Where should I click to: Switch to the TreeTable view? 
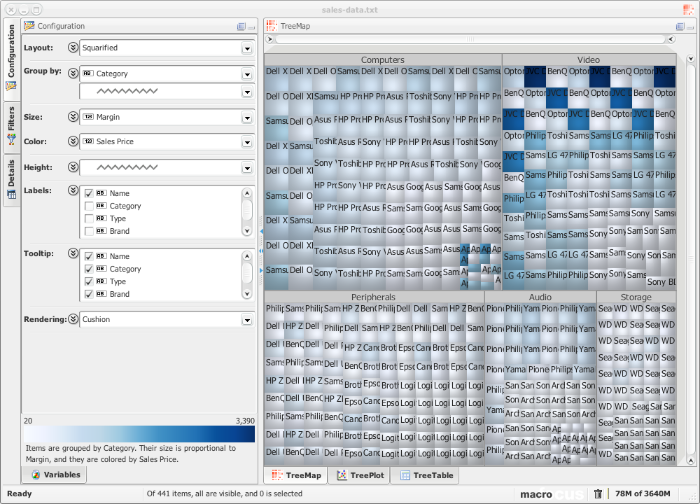(x=426, y=477)
